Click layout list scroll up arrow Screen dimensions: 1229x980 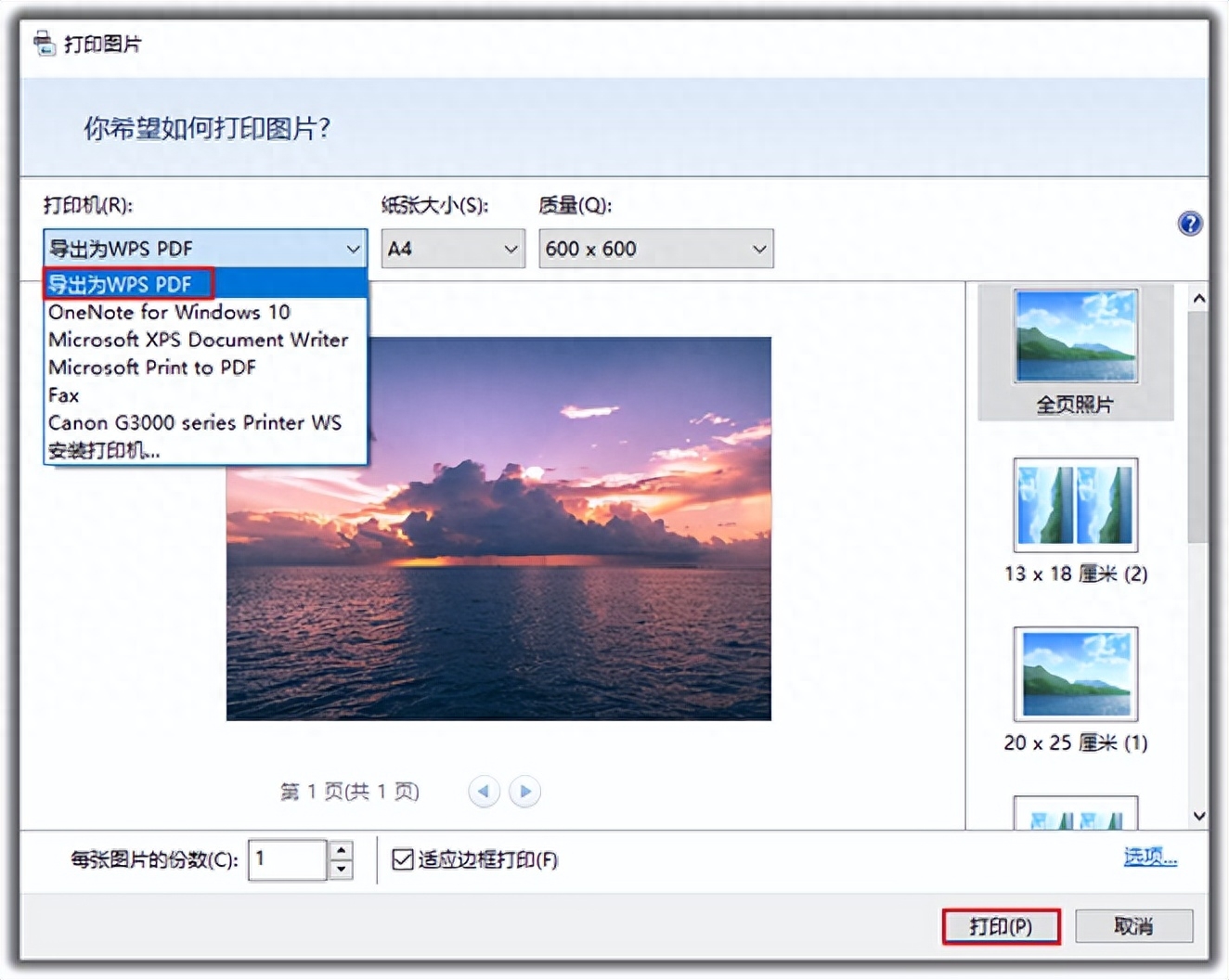pyautogui.click(x=1198, y=299)
